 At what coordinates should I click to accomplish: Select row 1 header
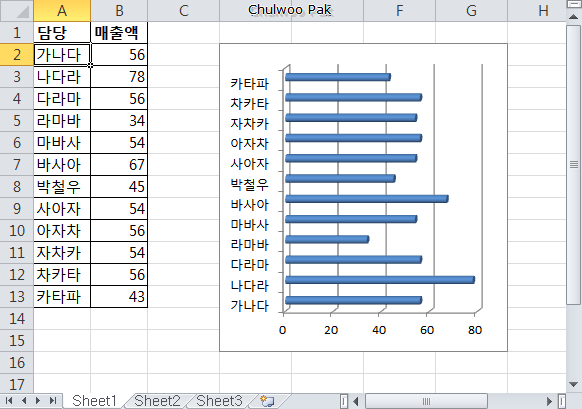coord(17,33)
